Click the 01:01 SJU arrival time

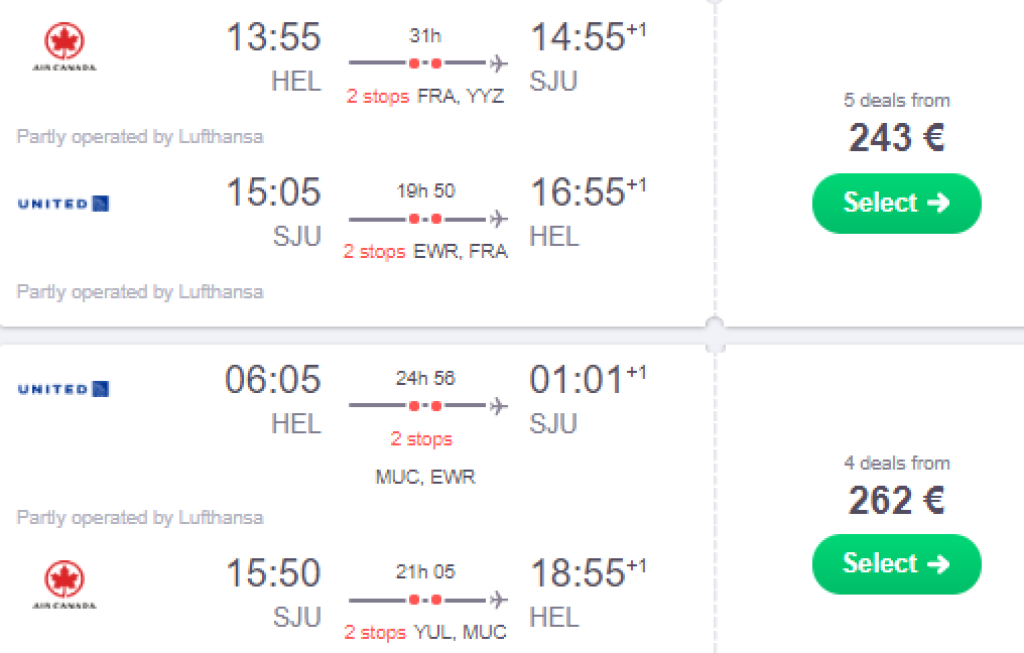(575, 380)
